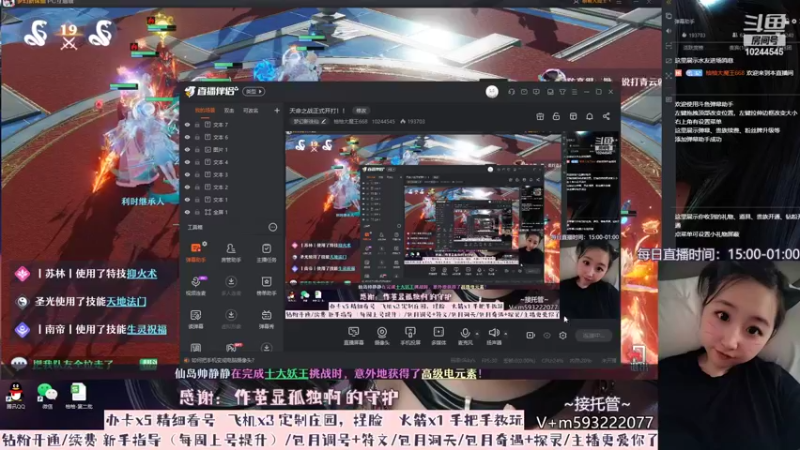Select the 文本 4 source row
The height and width of the screenshot is (450, 800).
point(232,162)
